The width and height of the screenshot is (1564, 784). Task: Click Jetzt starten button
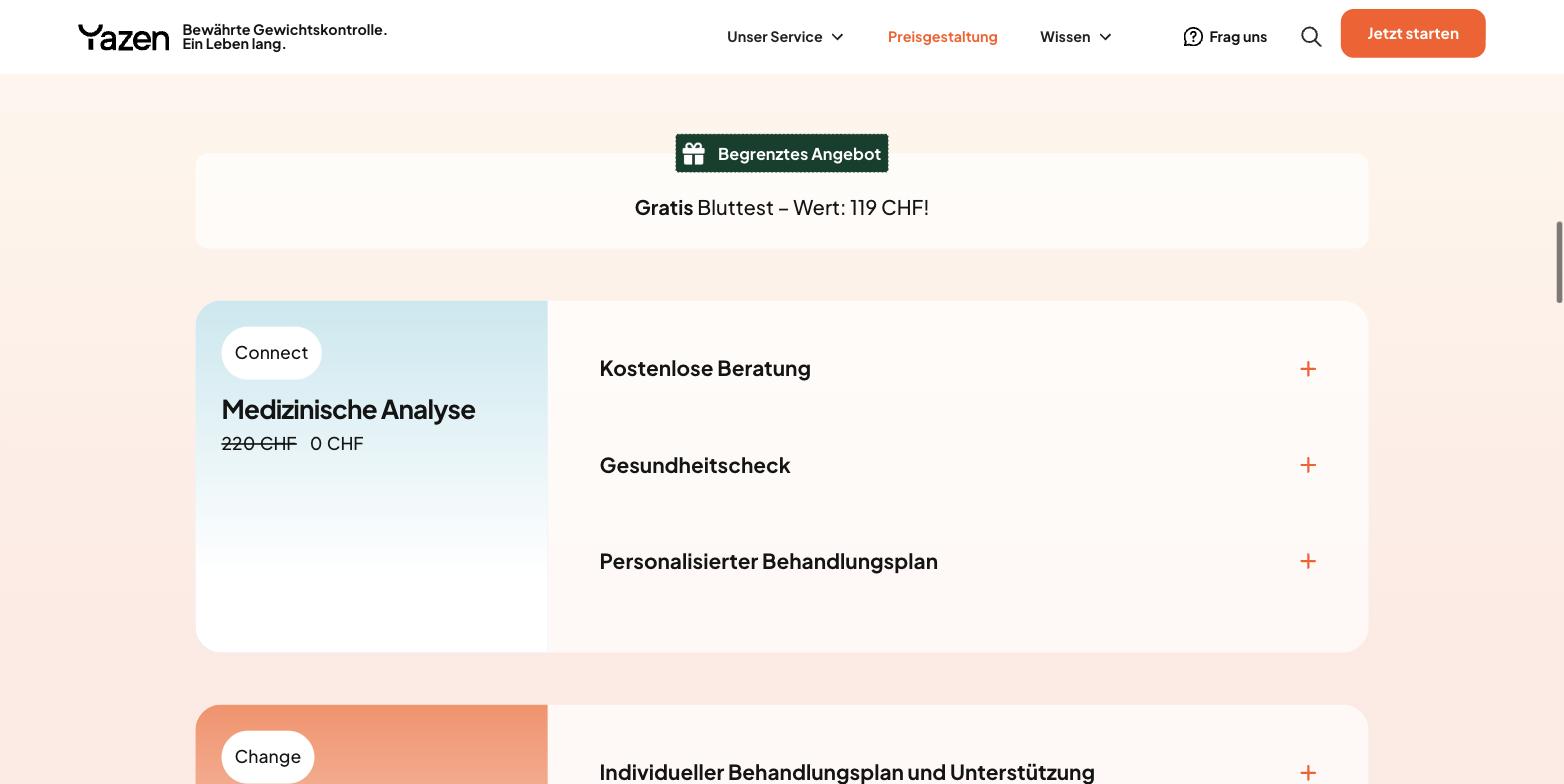[x=1413, y=33]
